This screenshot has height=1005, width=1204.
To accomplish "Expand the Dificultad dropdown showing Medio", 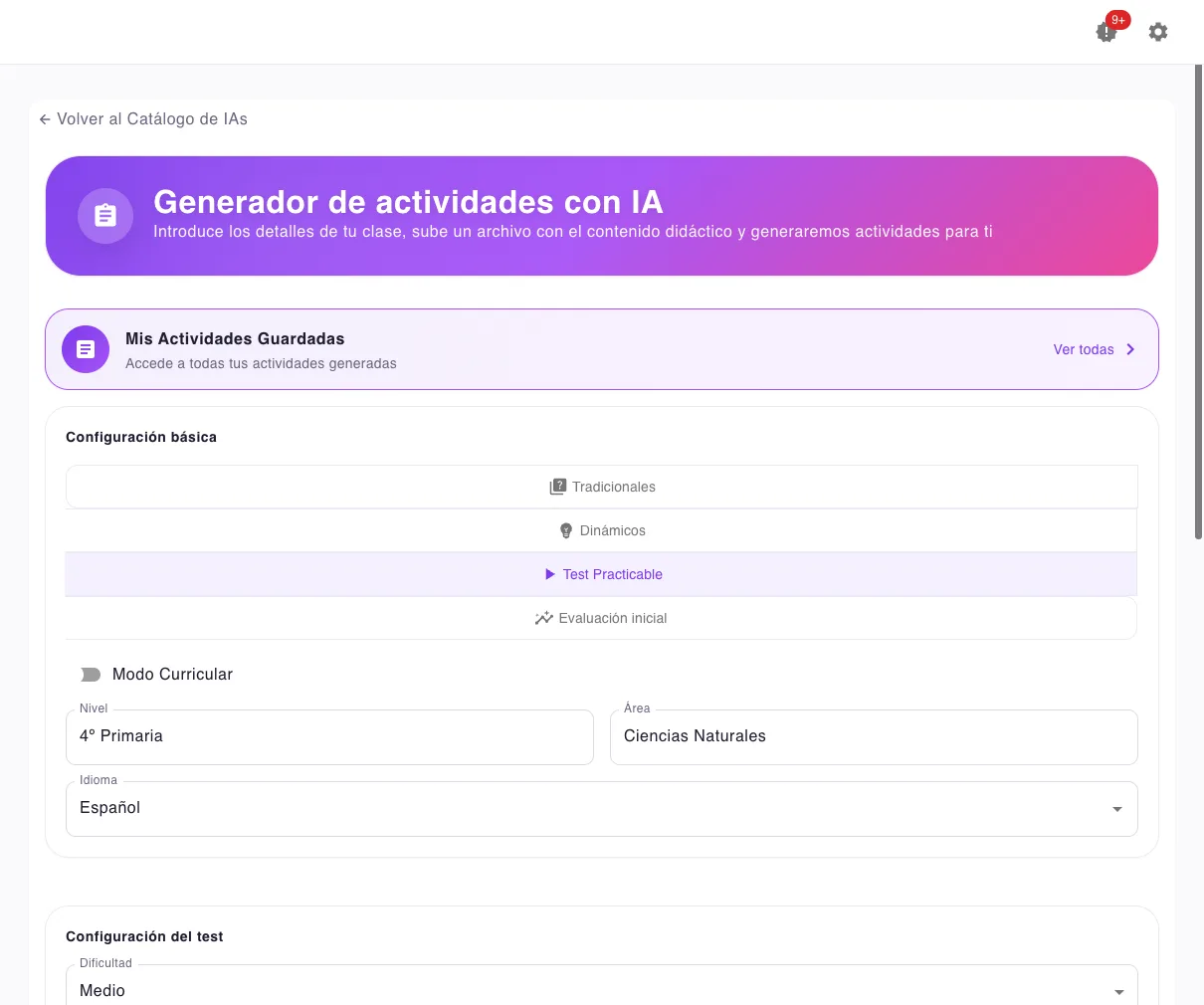I will coord(602,987).
